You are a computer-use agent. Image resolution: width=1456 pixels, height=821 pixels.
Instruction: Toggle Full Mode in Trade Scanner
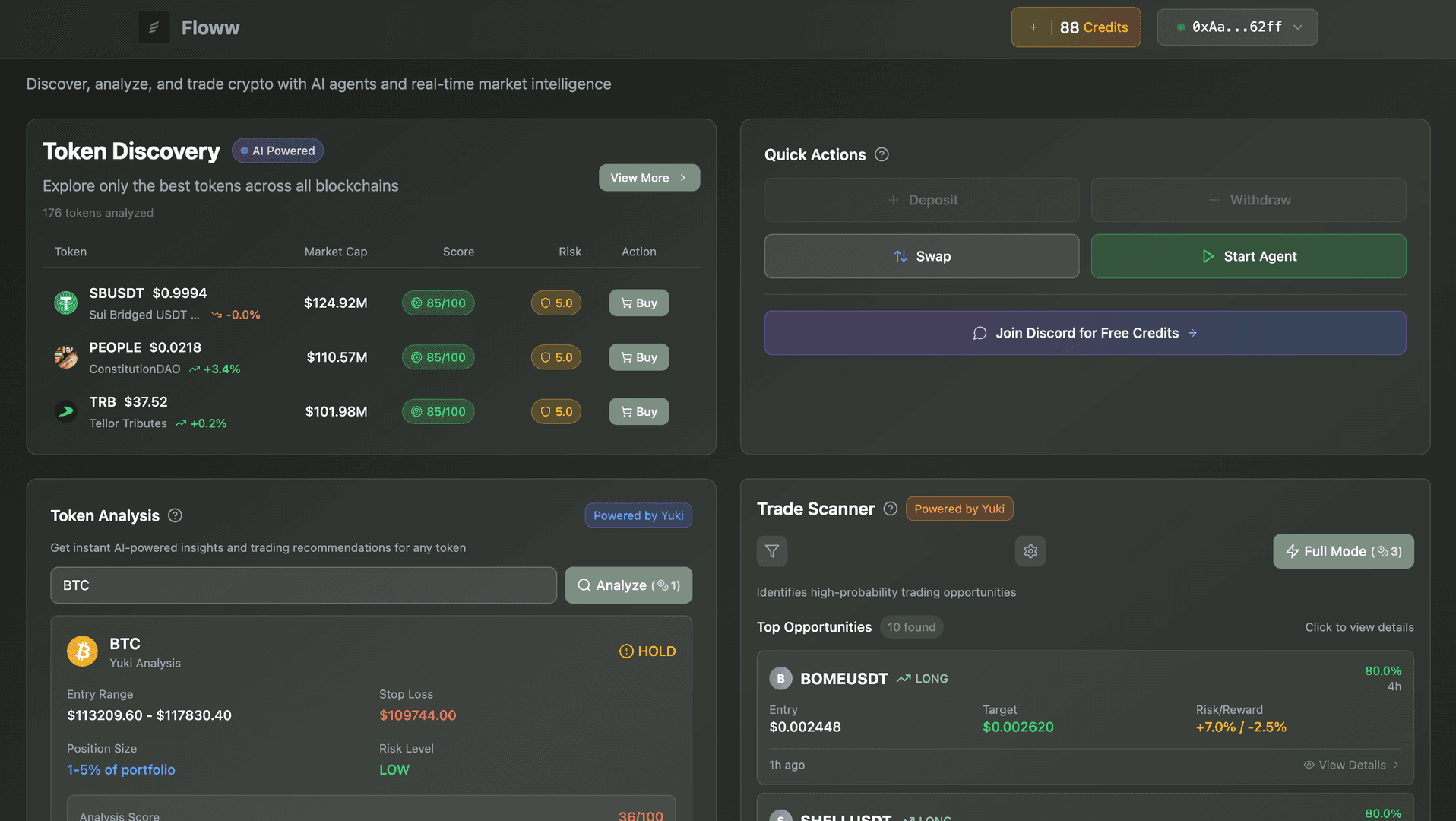(1343, 551)
